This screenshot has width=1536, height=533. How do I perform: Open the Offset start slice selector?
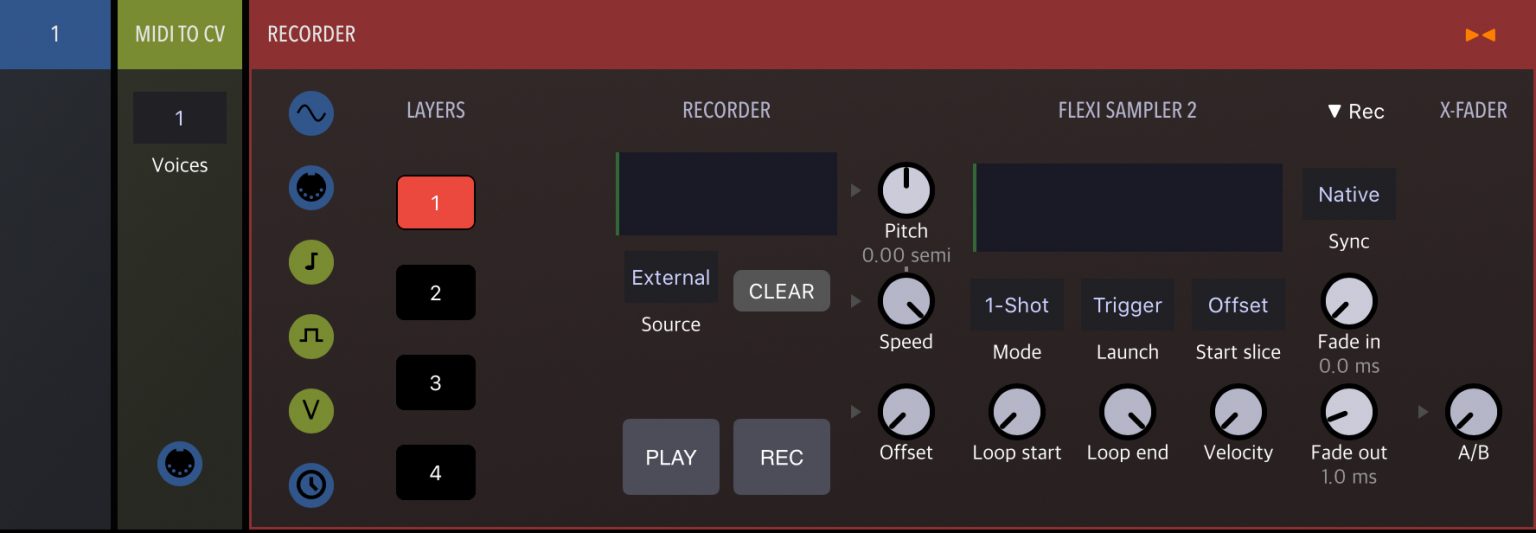tap(1238, 305)
